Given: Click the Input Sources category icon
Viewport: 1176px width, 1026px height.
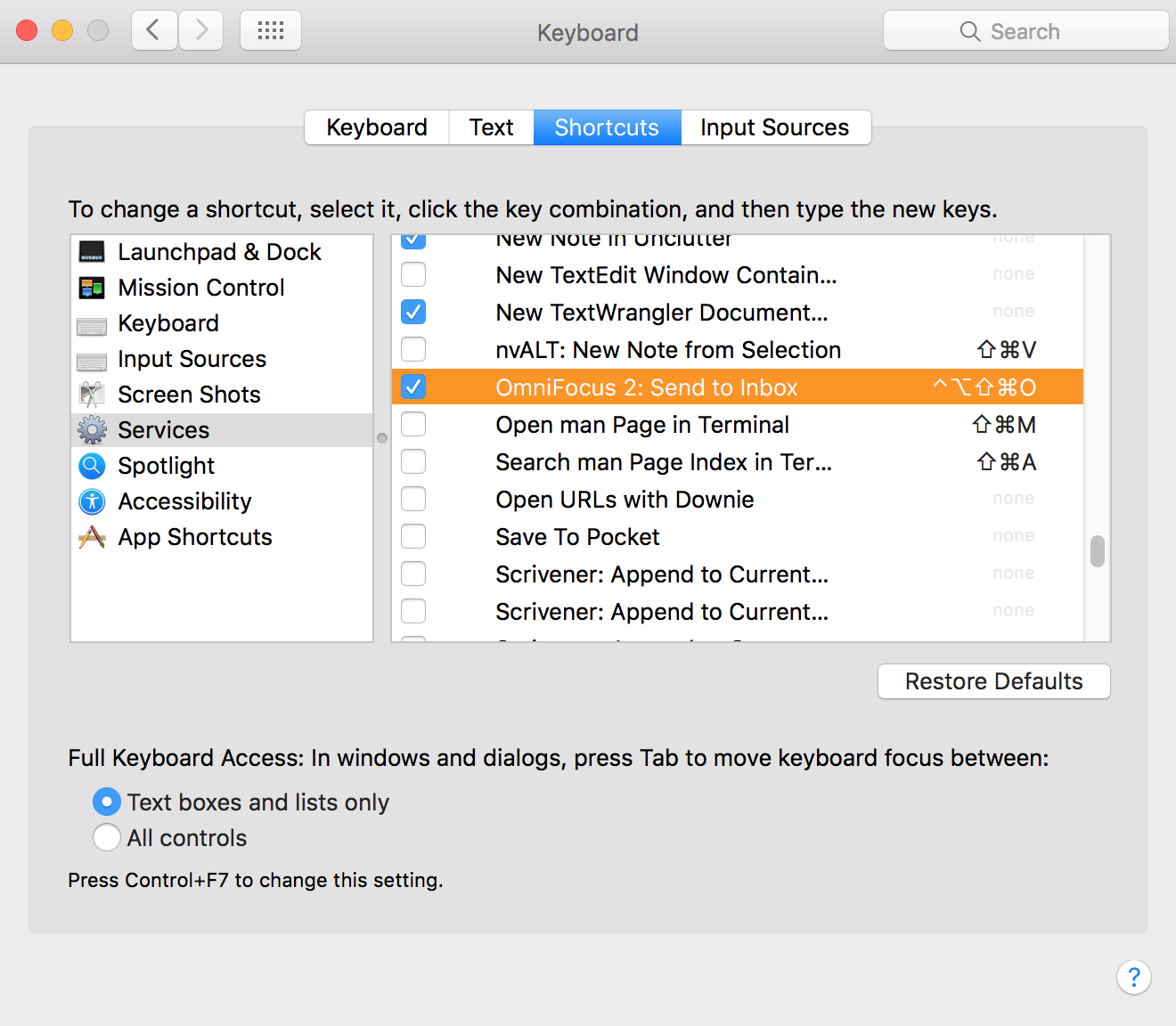Looking at the screenshot, I should (92, 362).
